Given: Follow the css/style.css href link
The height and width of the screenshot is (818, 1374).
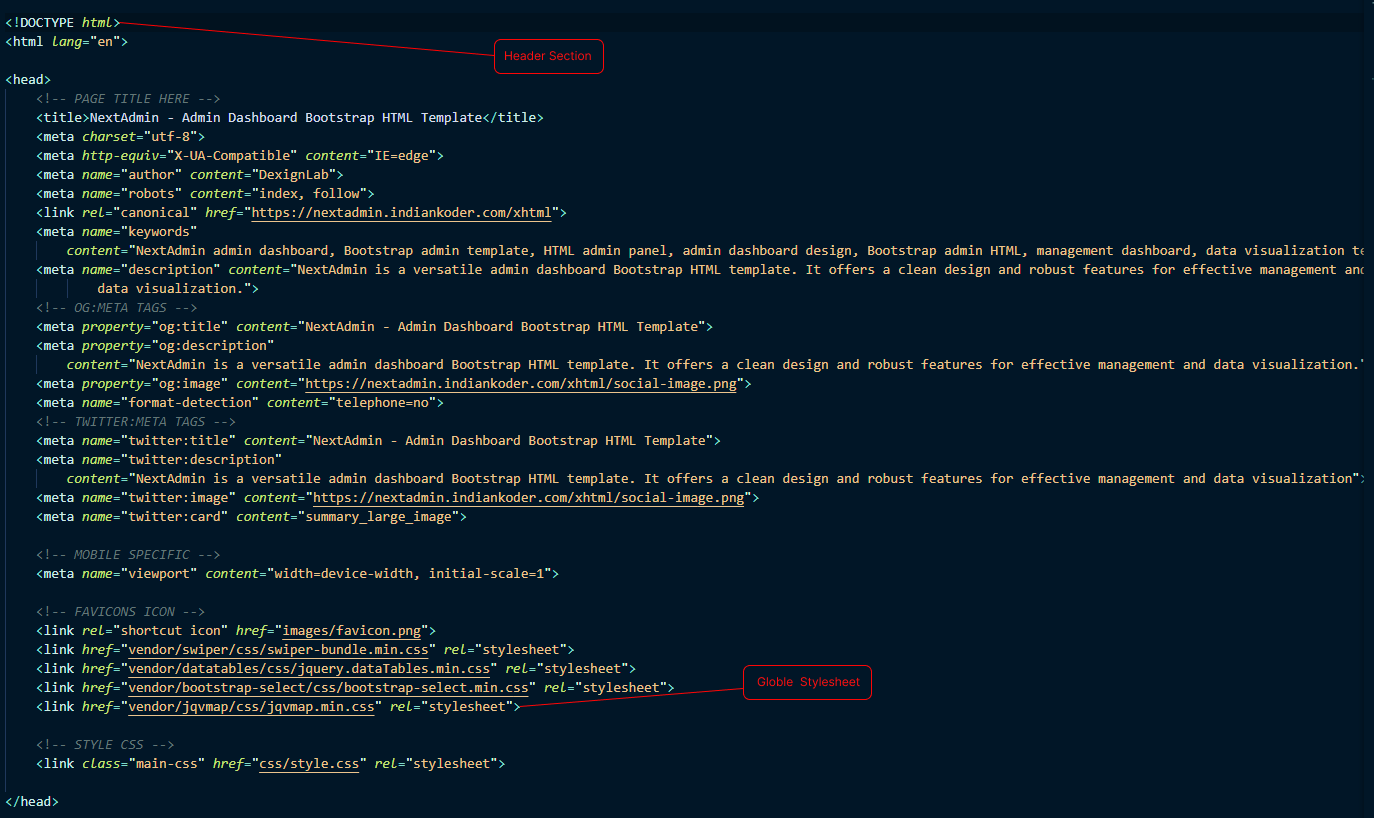Looking at the screenshot, I should pos(309,763).
